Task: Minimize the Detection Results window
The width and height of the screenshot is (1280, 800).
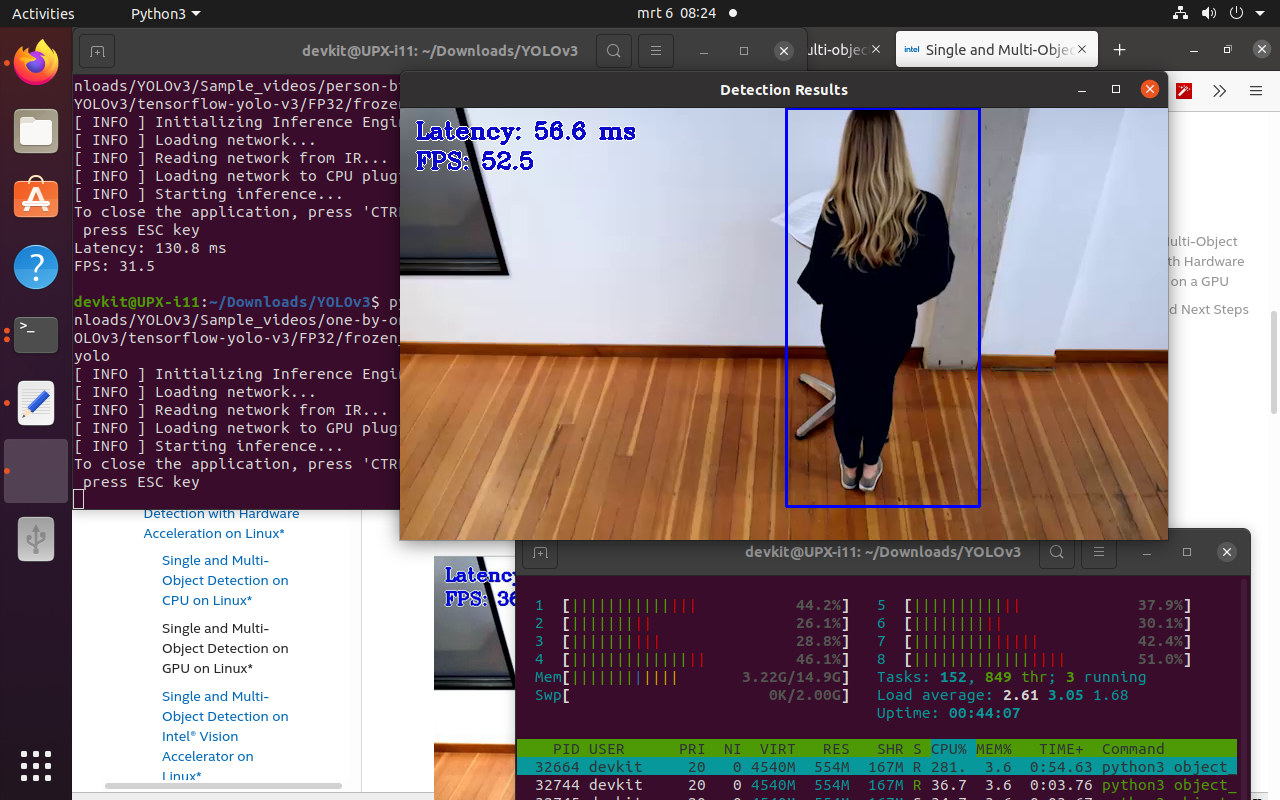Action: coord(1082,90)
